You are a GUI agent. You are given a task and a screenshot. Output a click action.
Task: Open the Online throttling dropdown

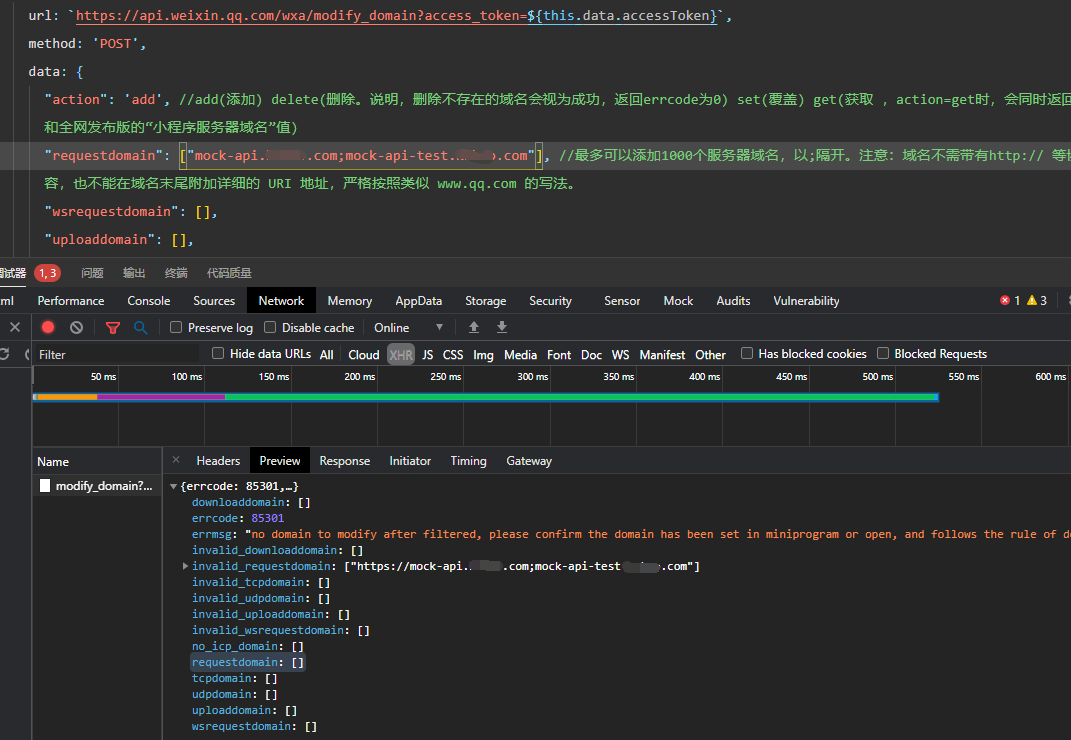pos(408,328)
